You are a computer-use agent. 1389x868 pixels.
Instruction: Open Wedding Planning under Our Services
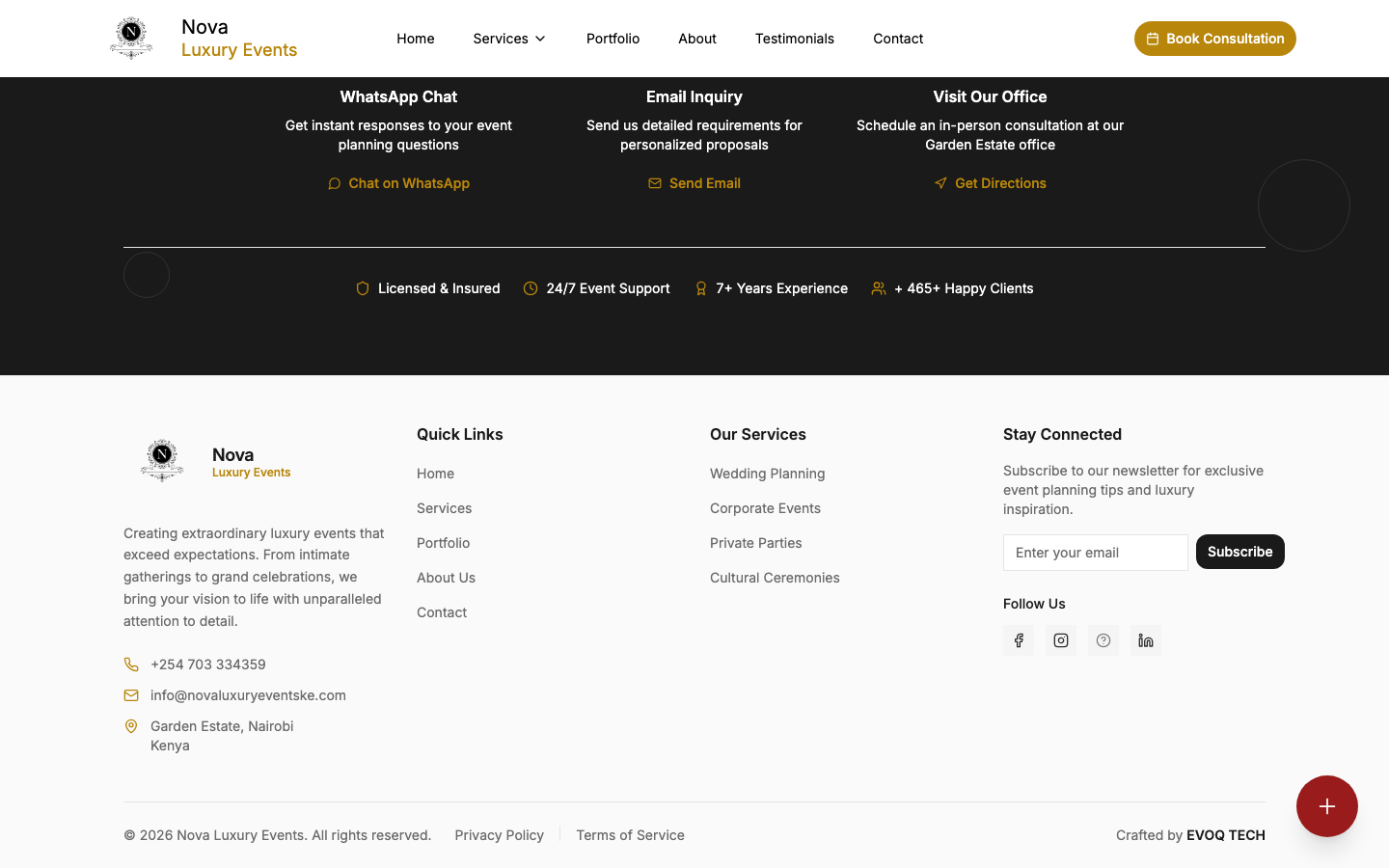click(768, 474)
